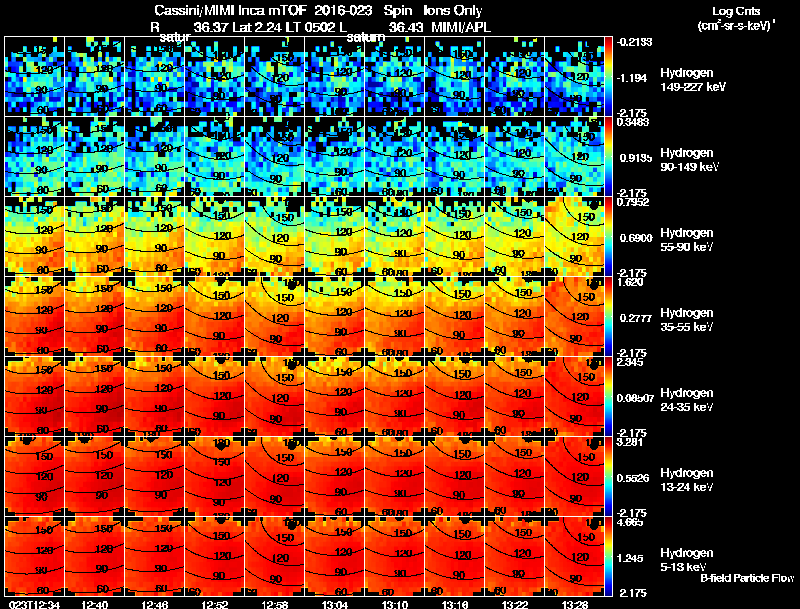Image resolution: width=800 pixels, height=609 pixels.
Task: Click the 'Lat 2.24' header value
Action: (255, 28)
